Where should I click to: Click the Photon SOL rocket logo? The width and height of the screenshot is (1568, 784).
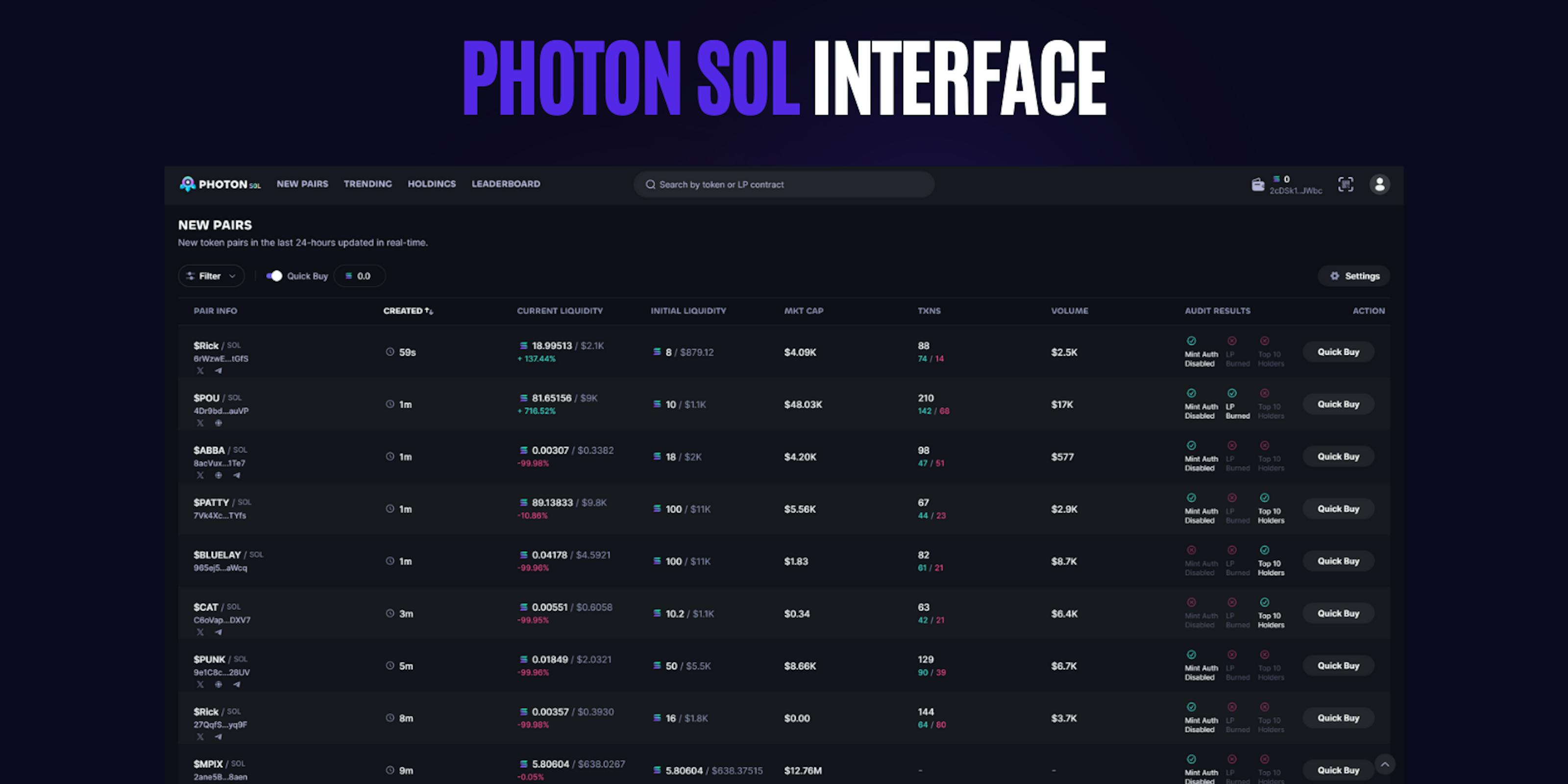(x=188, y=184)
